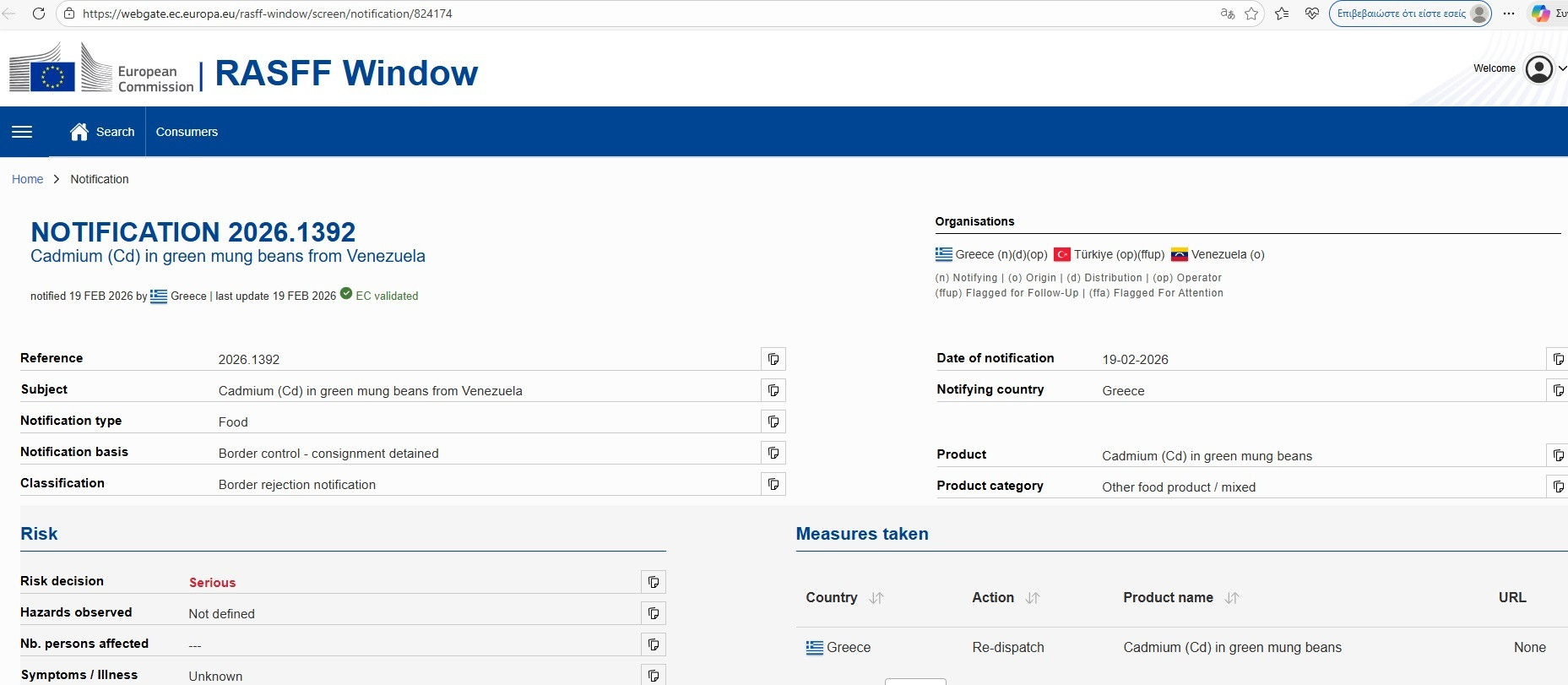Go to Home breadcrumb link
This screenshot has height=685, width=1568.
point(27,179)
